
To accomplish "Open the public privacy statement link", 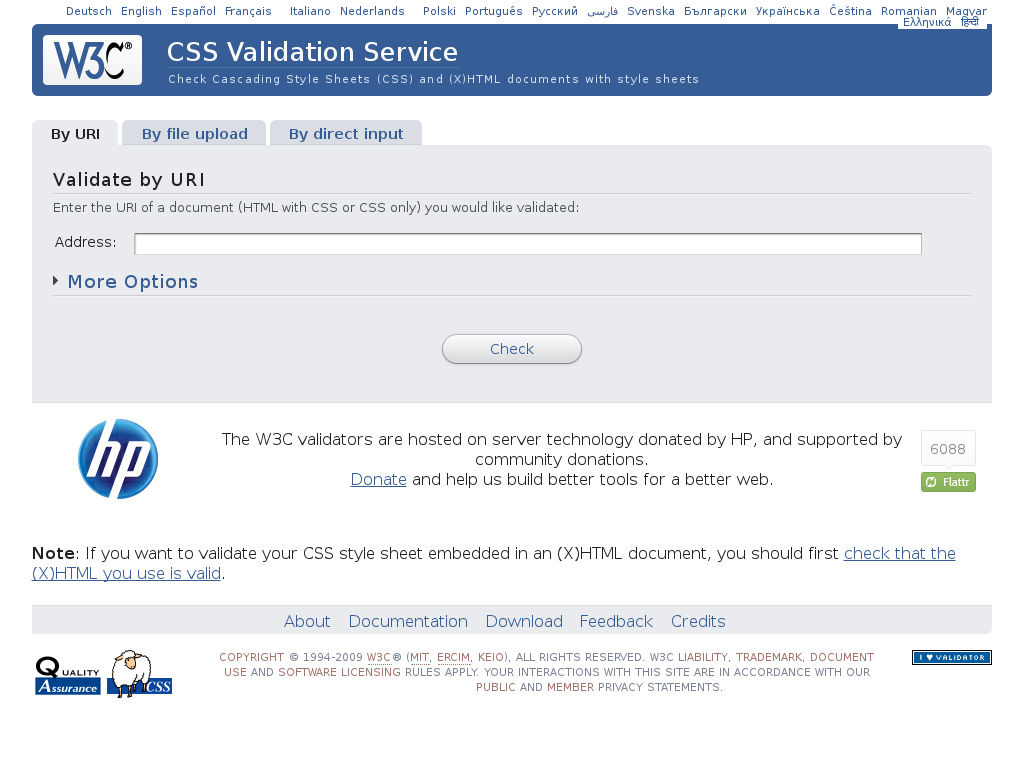I will click(496, 687).
